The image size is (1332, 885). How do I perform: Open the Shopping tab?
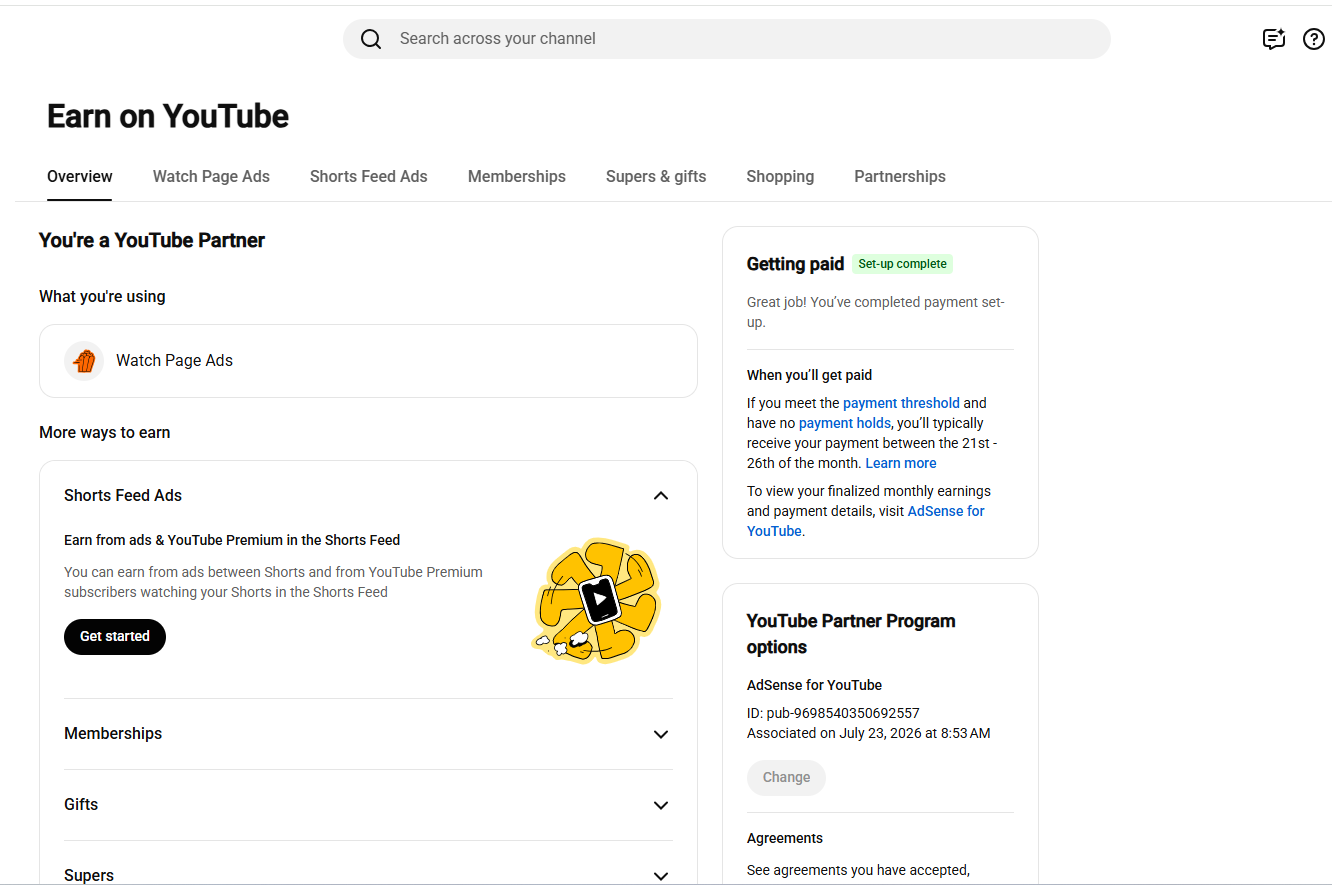tap(780, 177)
